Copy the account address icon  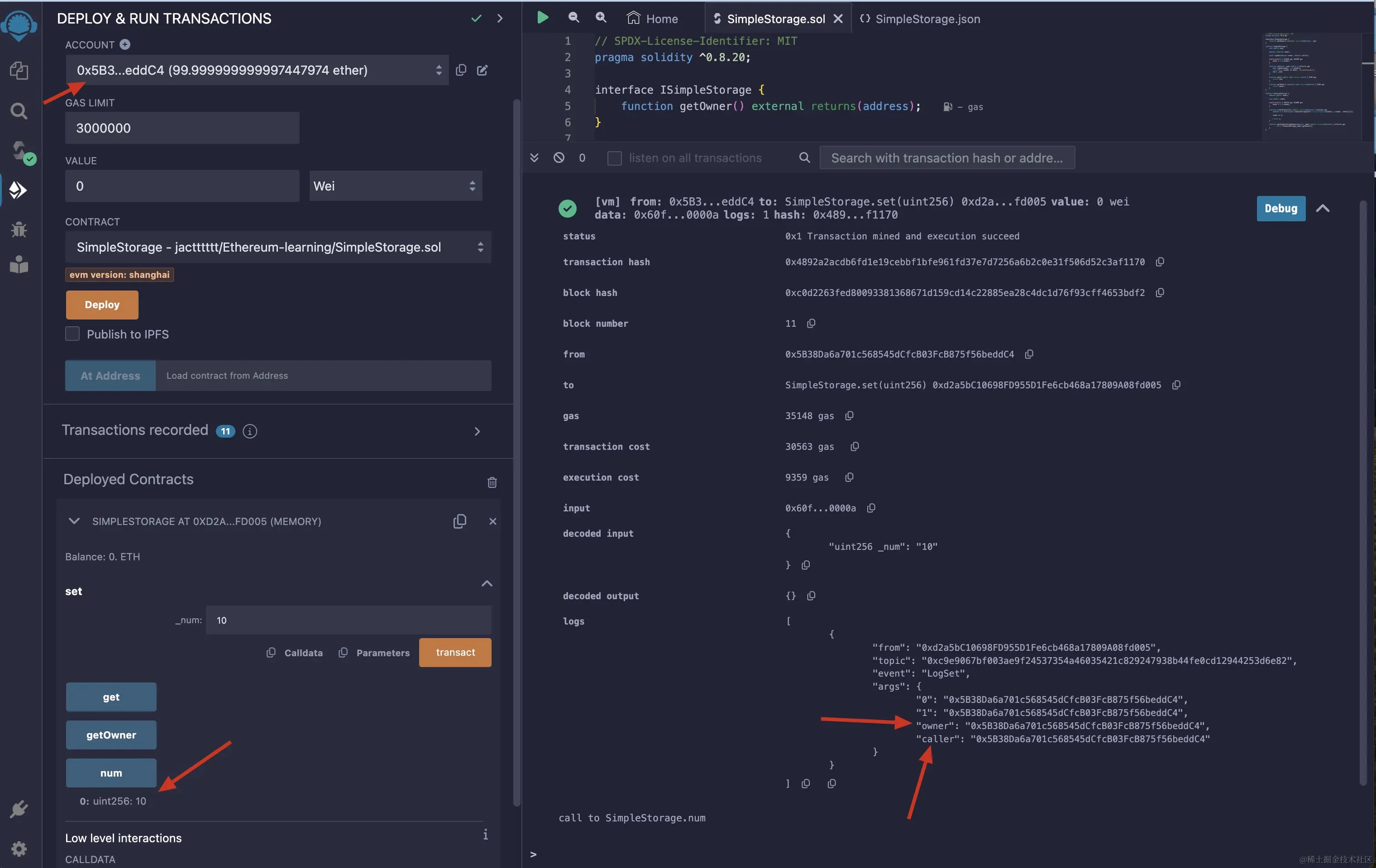[x=460, y=70]
